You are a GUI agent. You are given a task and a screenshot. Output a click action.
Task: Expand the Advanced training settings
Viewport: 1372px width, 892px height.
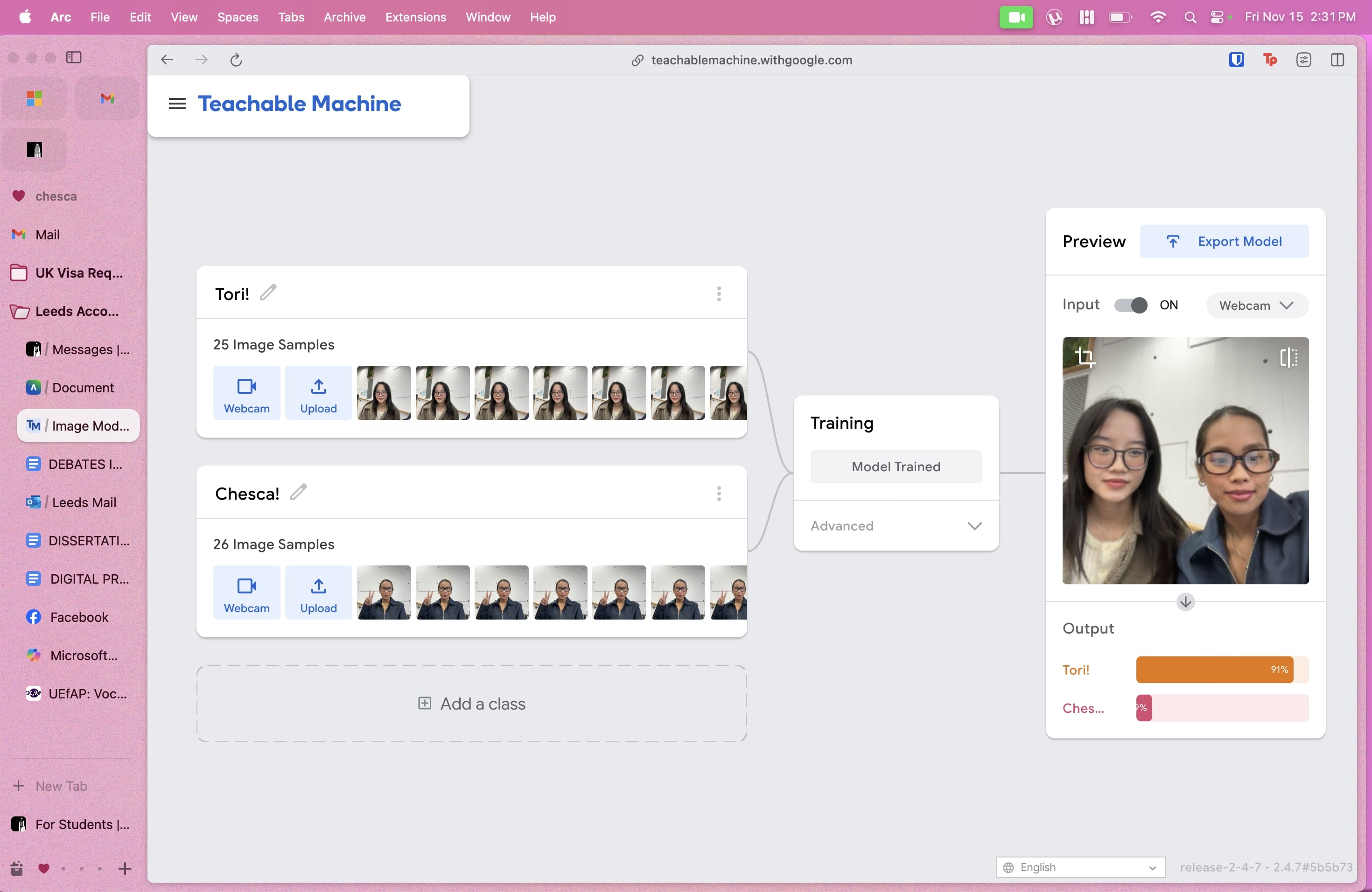pyautogui.click(x=896, y=525)
